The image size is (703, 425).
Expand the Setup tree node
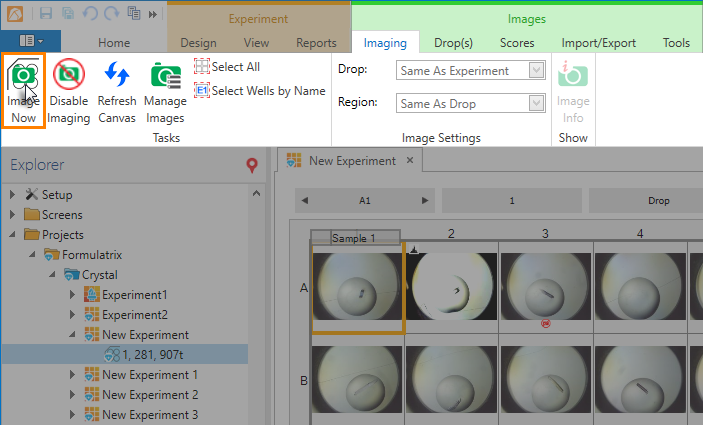click(x=13, y=195)
